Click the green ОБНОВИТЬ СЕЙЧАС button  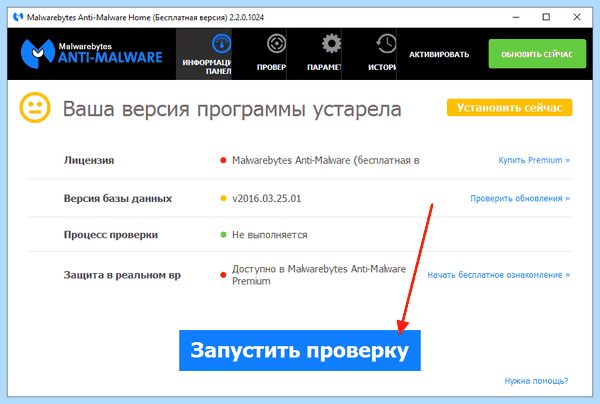coord(537,54)
